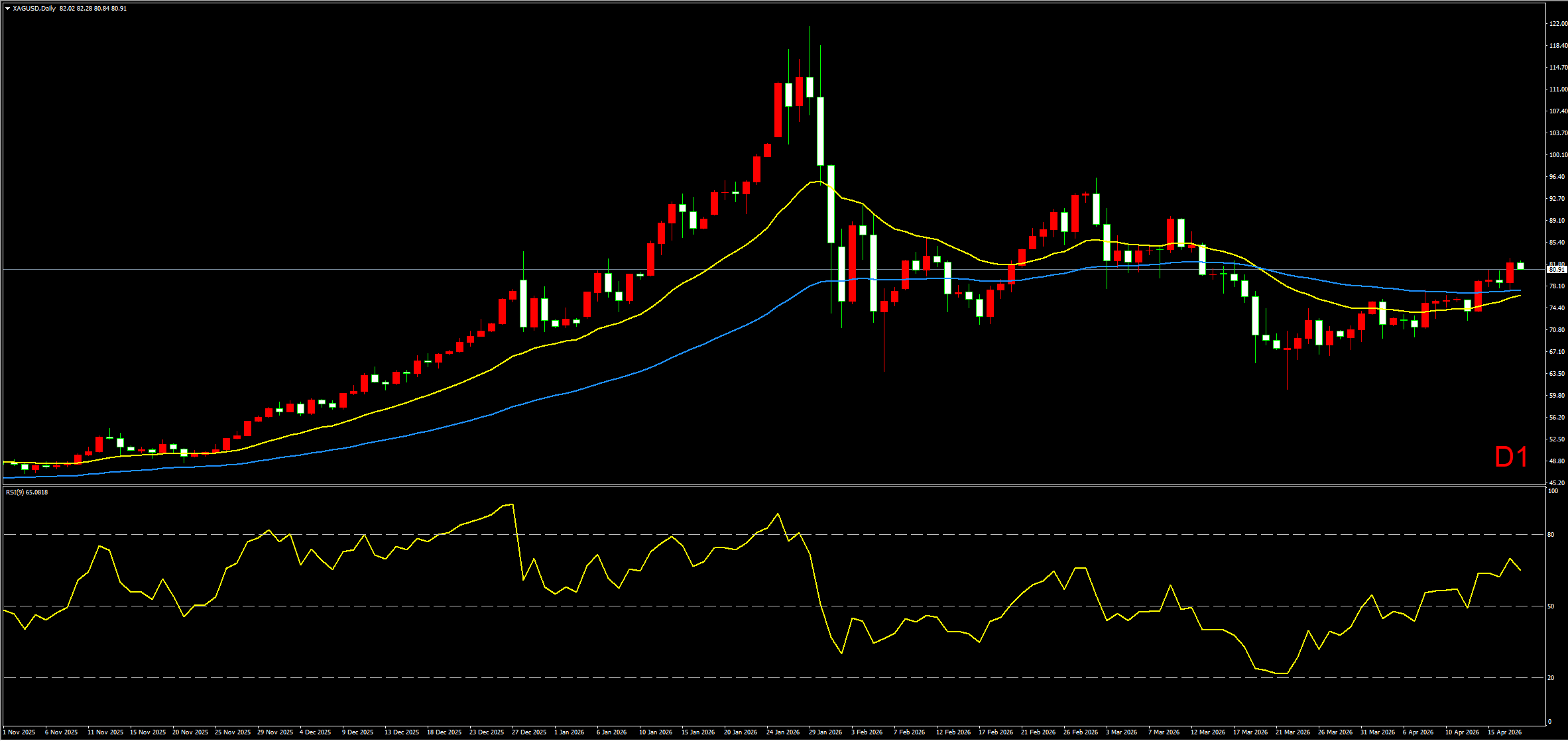Click the 122.00 level on price scale
1568x741 pixels.
(1557, 24)
